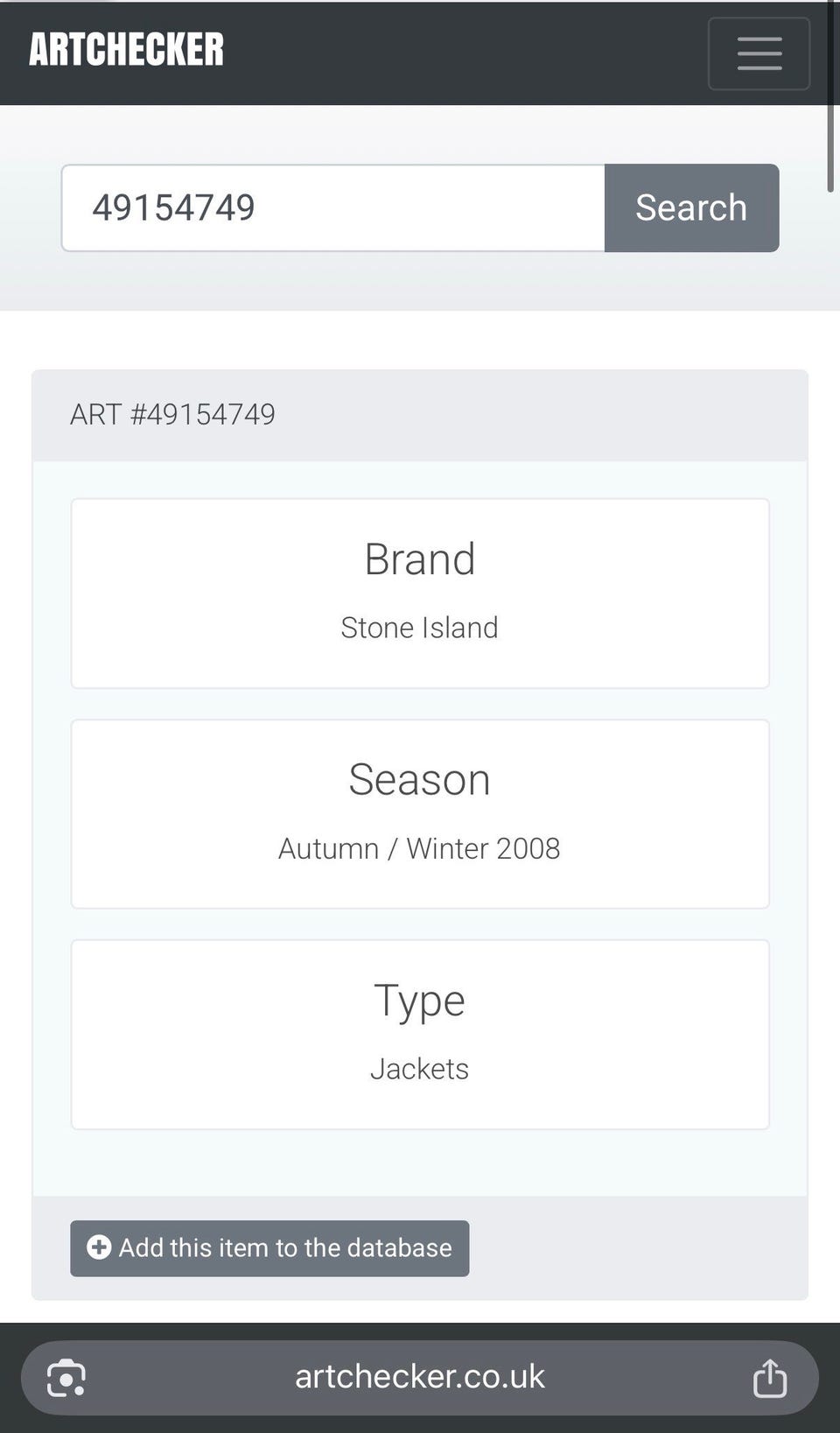Screen dimensions: 840x1433
Task: Open the hamburger navigation menu
Action: click(x=759, y=53)
